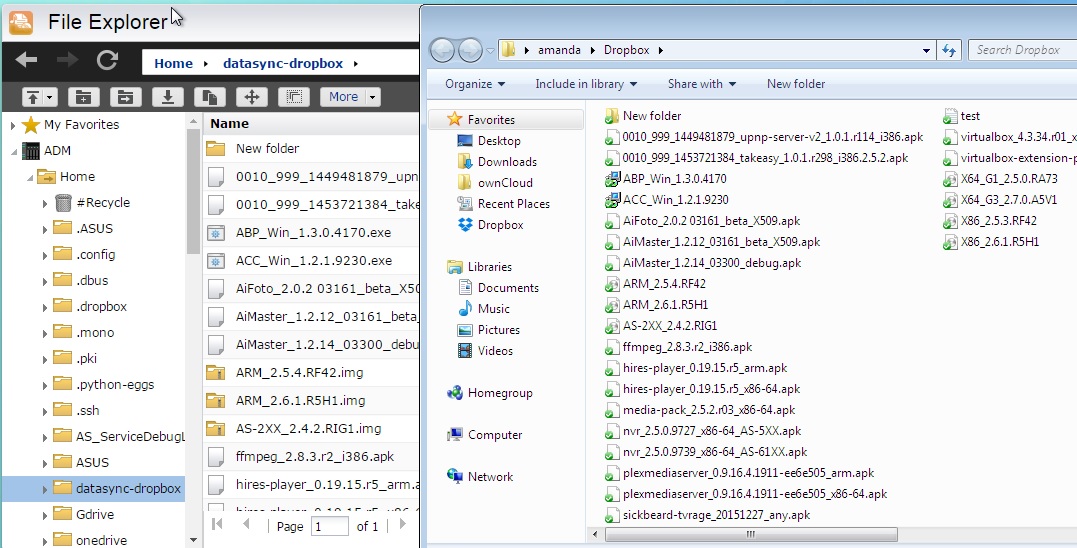Collapse the ADM tree node
This screenshot has width=1077, height=548.
coord(12,151)
